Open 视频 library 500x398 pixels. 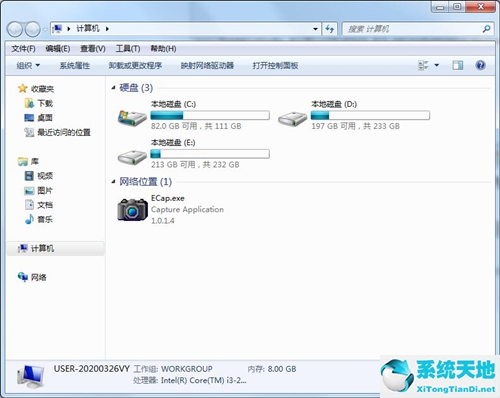(x=45, y=176)
